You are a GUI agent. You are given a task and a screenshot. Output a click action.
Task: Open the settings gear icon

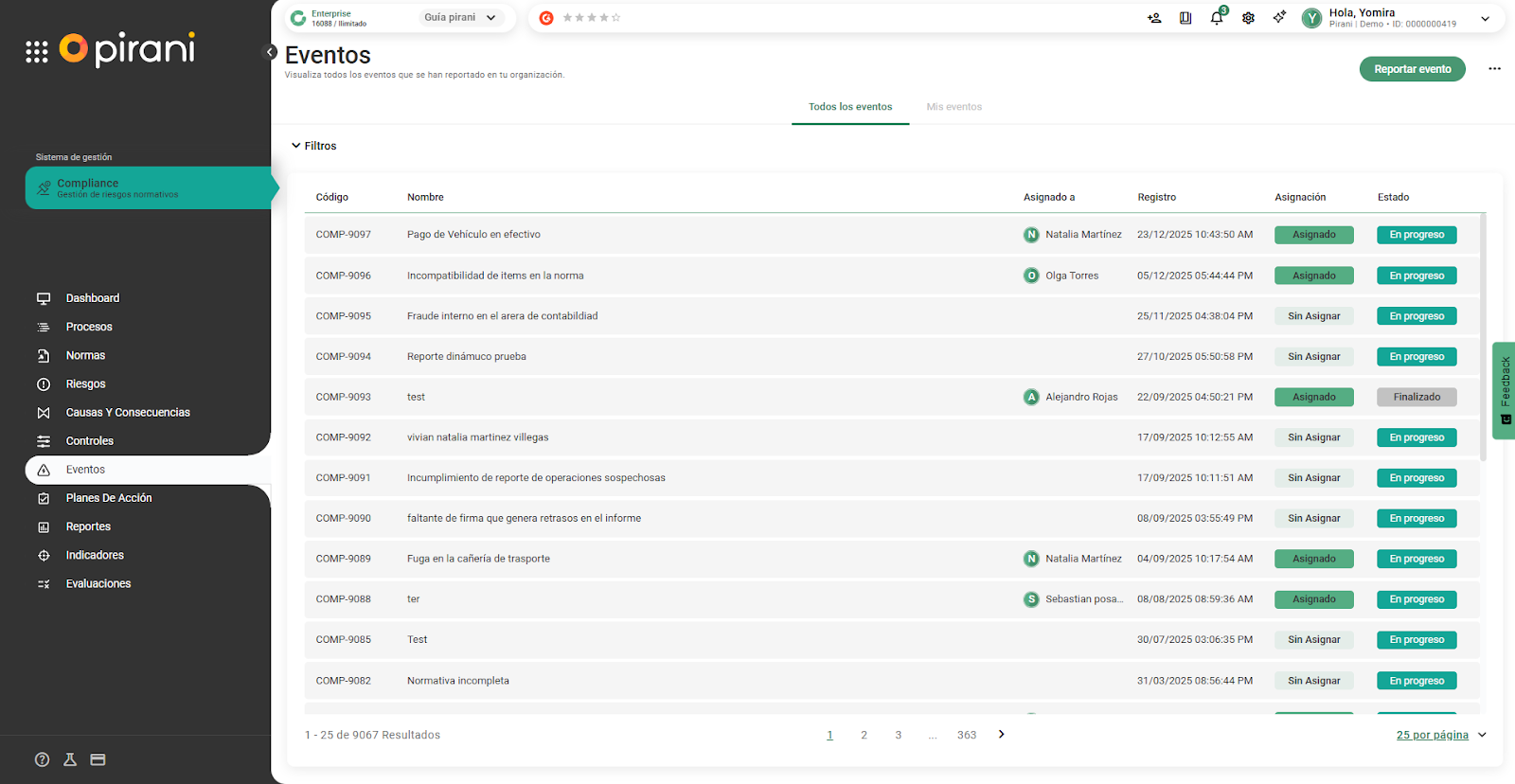click(x=1248, y=18)
